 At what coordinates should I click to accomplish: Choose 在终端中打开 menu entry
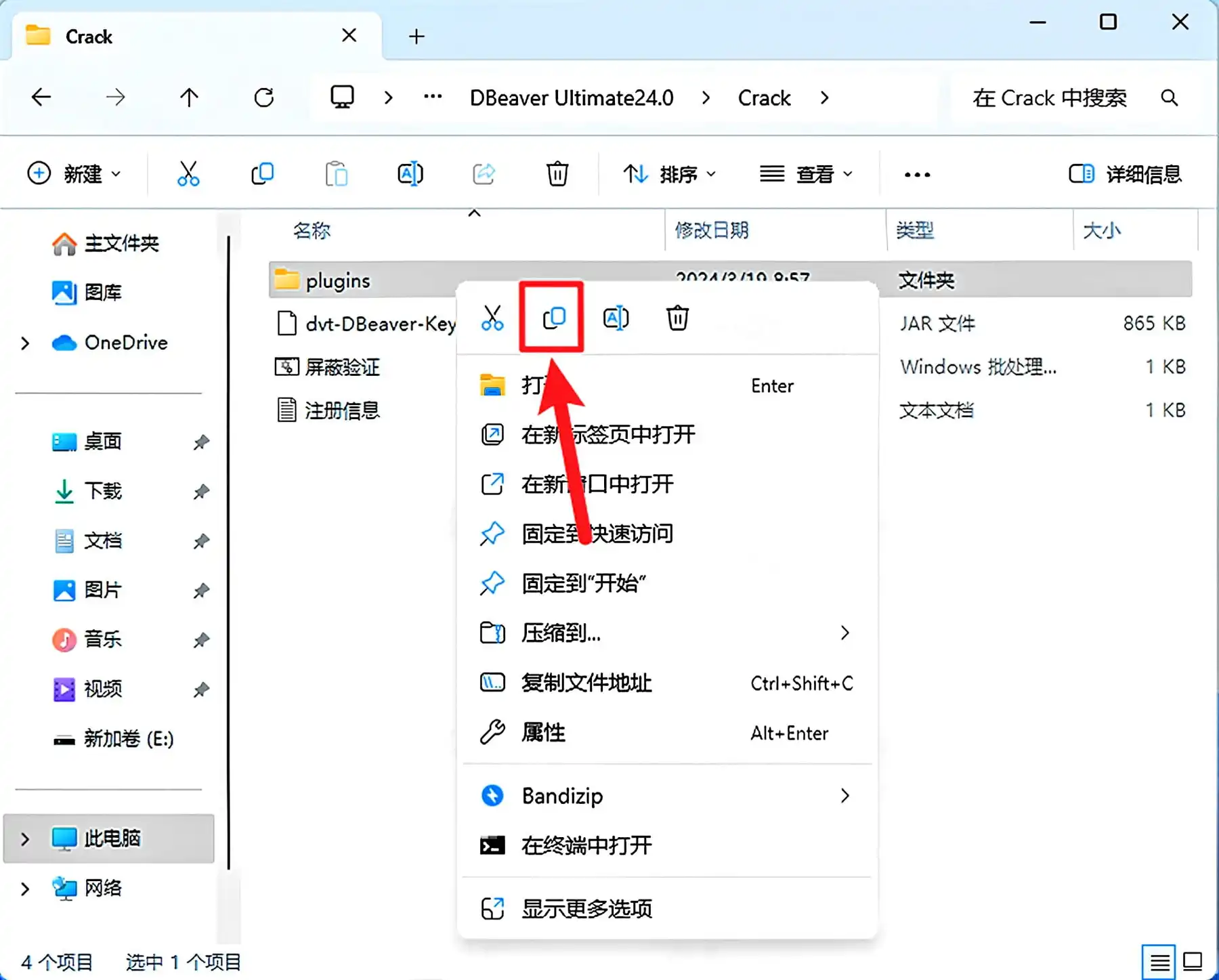[666, 845]
